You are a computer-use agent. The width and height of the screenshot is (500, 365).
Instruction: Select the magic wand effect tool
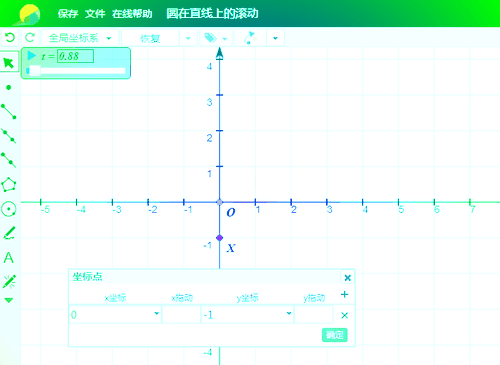[x=9, y=281]
